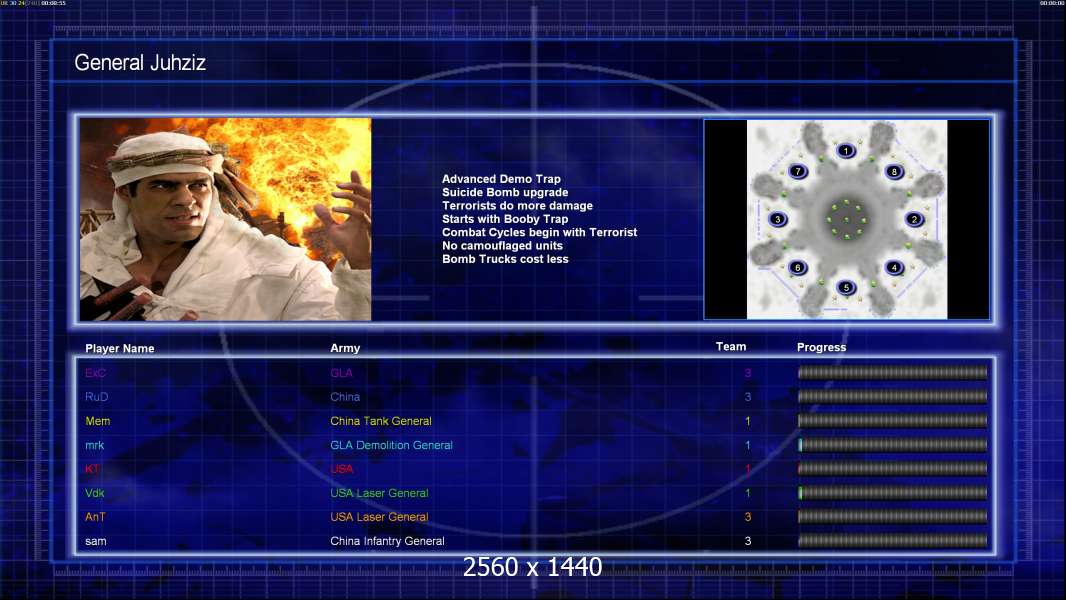This screenshot has width=1066, height=600.
Task: Click Advanced Demo Trap ability text
Action: (x=501, y=179)
